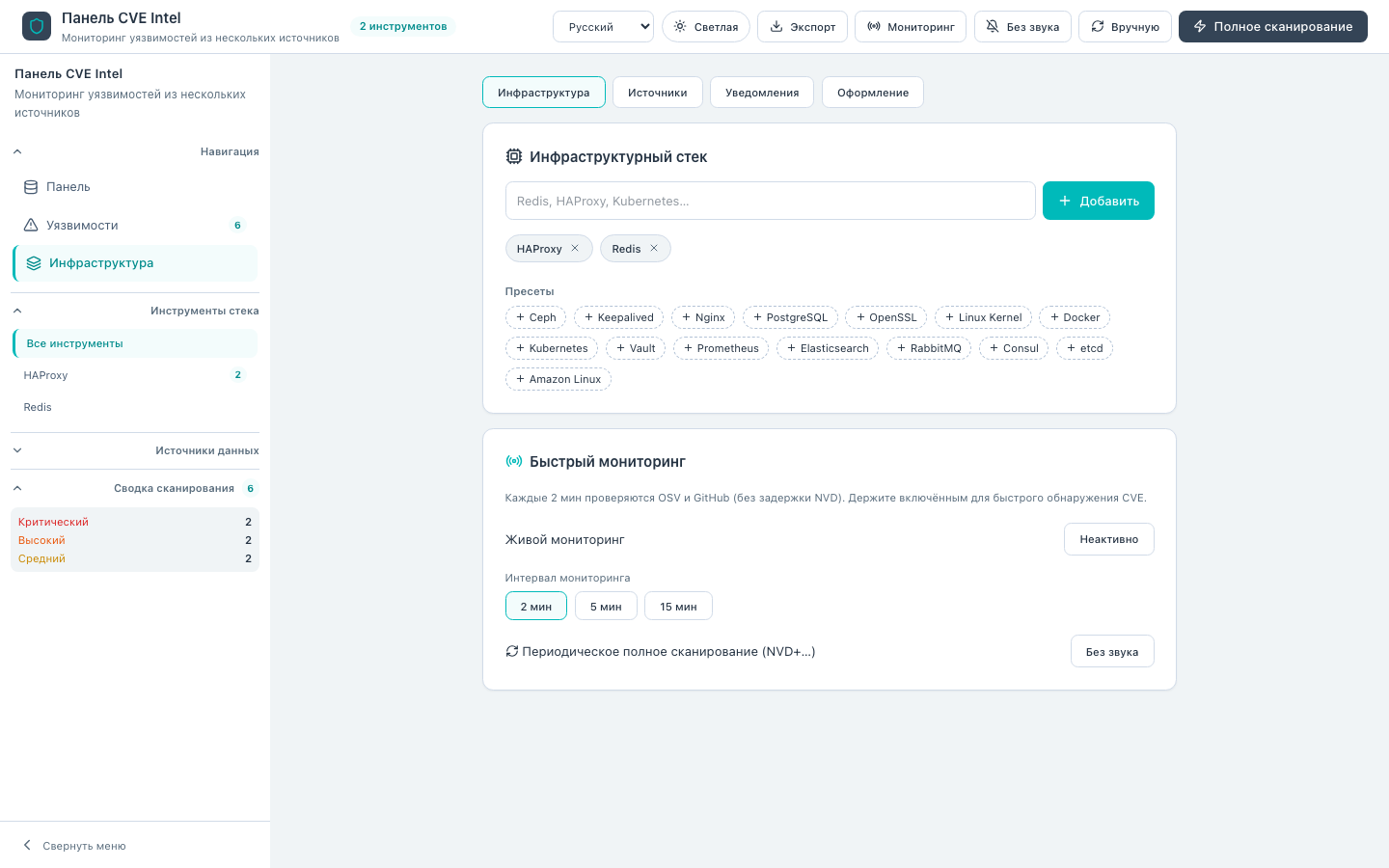The height and width of the screenshot is (868, 1389).
Task: Expand the Источники данных section
Action: coord(135,450)
